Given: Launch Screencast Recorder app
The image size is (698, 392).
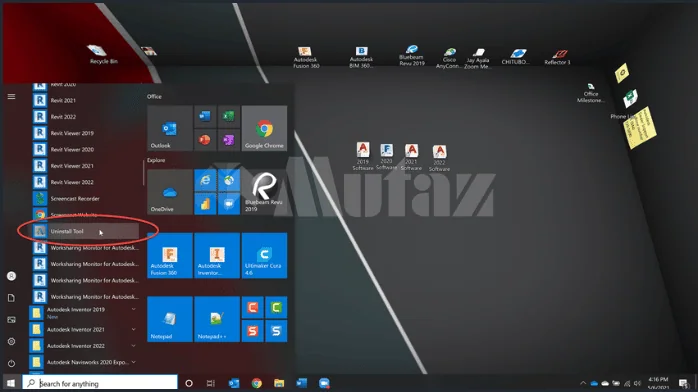Looking at the screenshot, I should point(85,198).
